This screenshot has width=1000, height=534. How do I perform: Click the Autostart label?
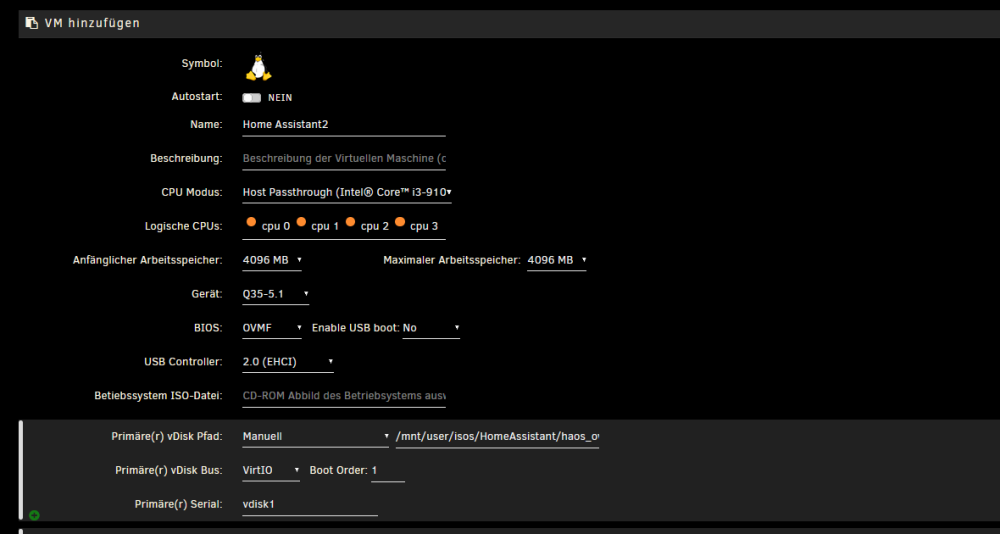tap(197, 97)
